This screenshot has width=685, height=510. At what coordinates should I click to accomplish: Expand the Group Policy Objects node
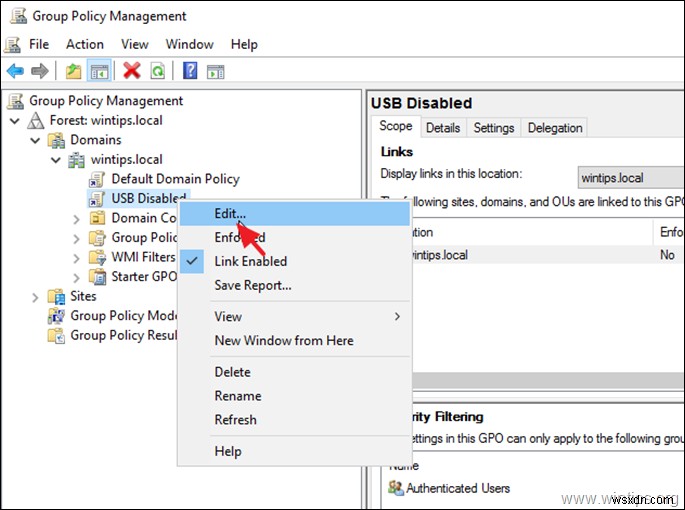click(x=76, y=238)
